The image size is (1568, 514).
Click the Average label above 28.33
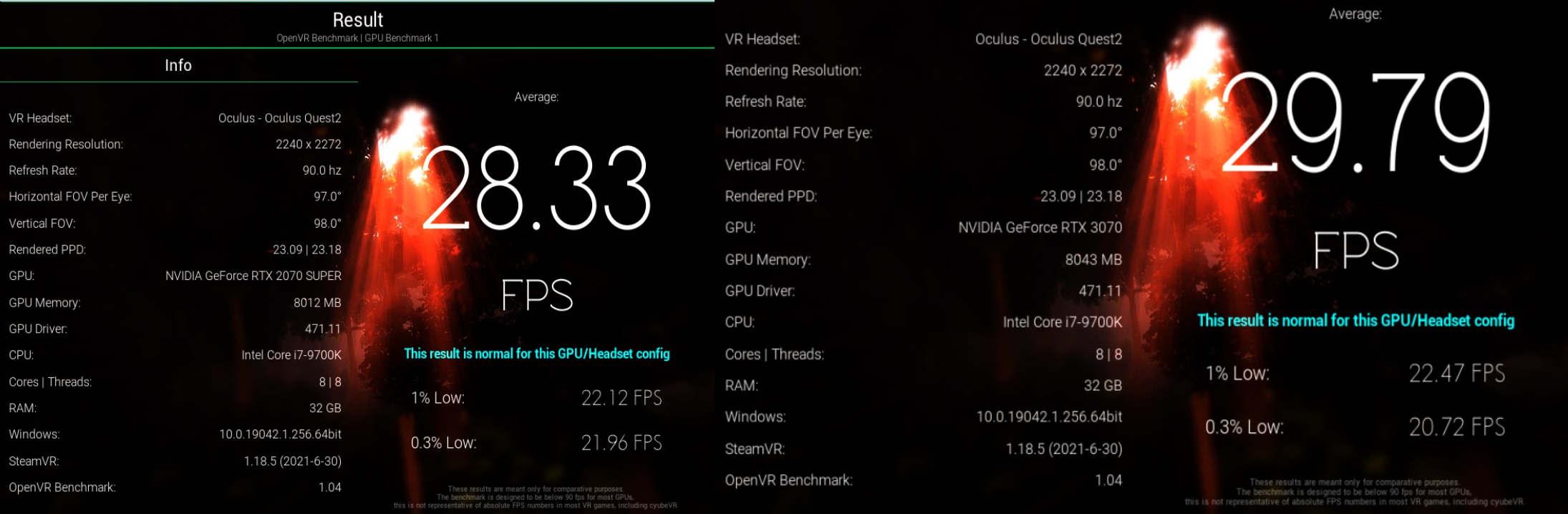(536, 97)
